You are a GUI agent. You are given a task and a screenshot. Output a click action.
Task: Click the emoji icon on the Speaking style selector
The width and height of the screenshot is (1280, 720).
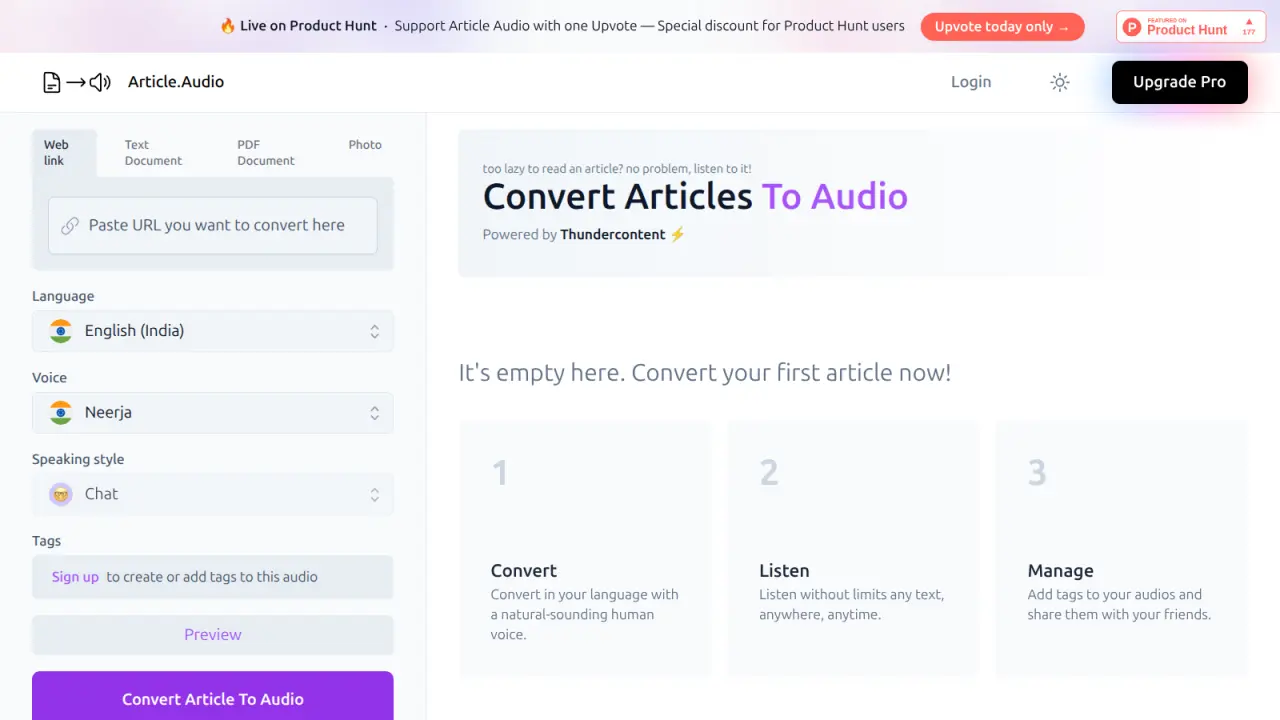[x=61, y=494]
